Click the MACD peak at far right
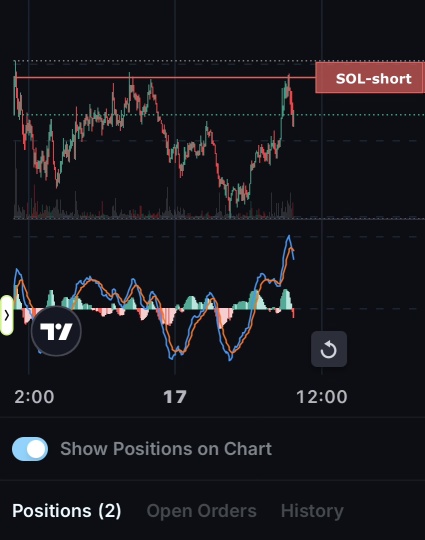 289,236
